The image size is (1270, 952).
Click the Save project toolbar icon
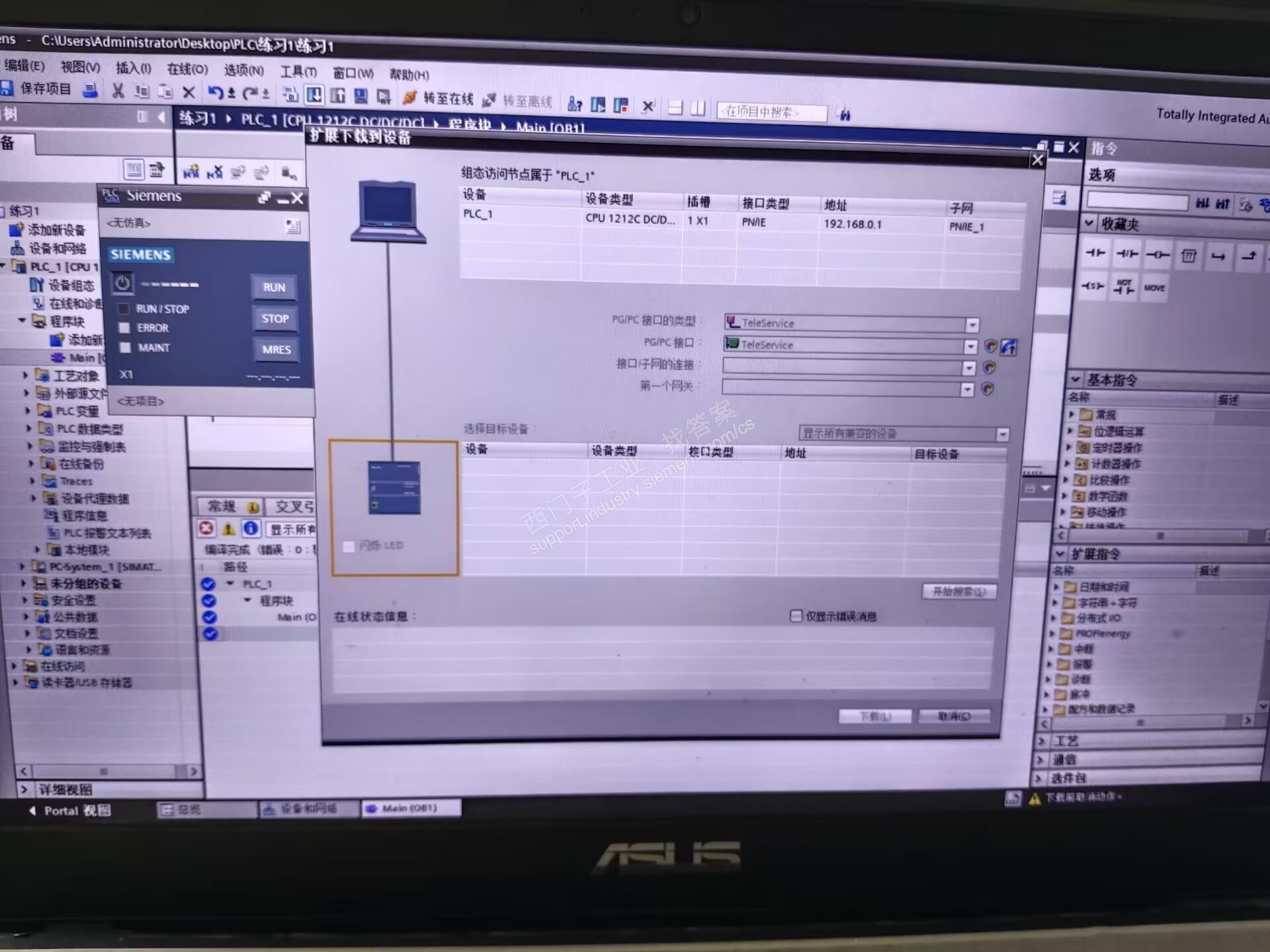coord(8,88)
